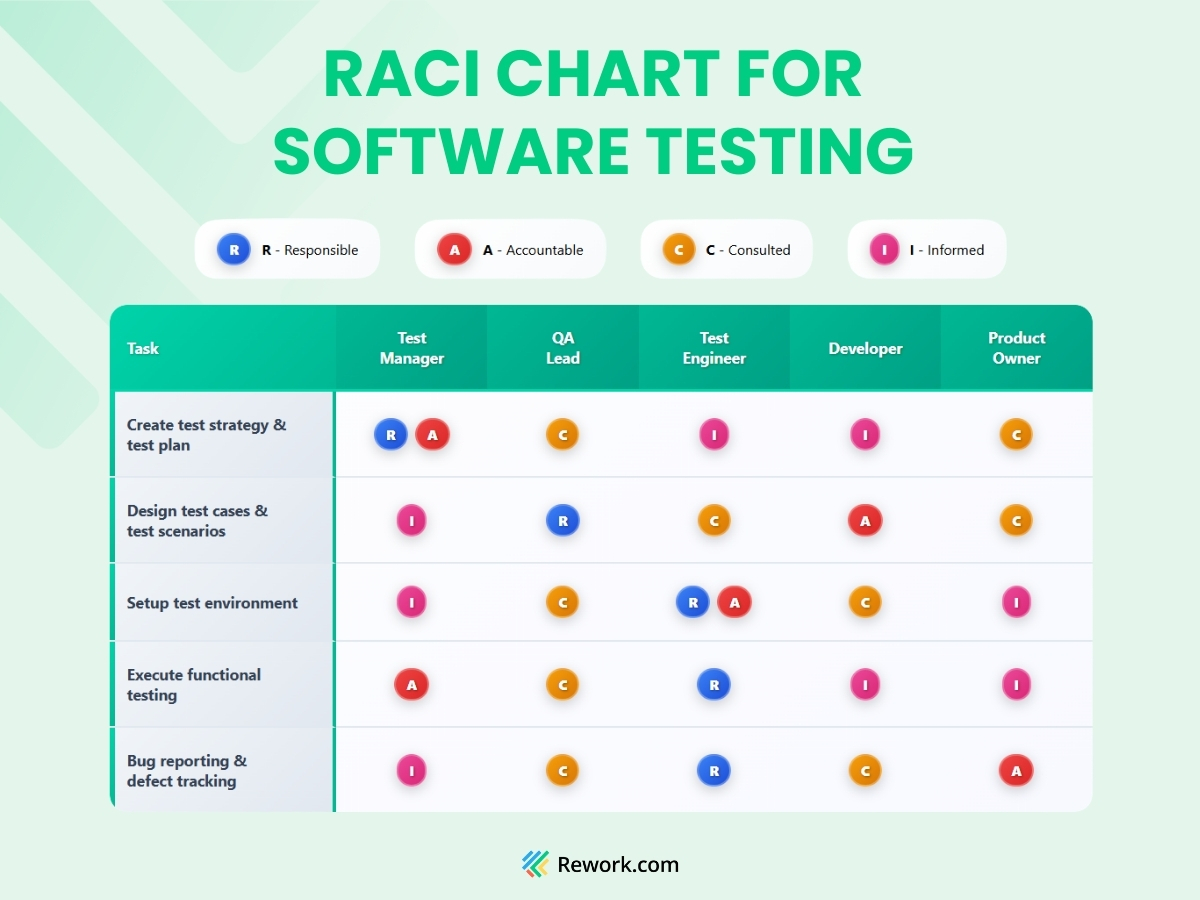Image resolution: width=1200 pixels, height=900 pixels.
Task: Click QA Lead's C badge in Create test strategy row
Action: 563,435
